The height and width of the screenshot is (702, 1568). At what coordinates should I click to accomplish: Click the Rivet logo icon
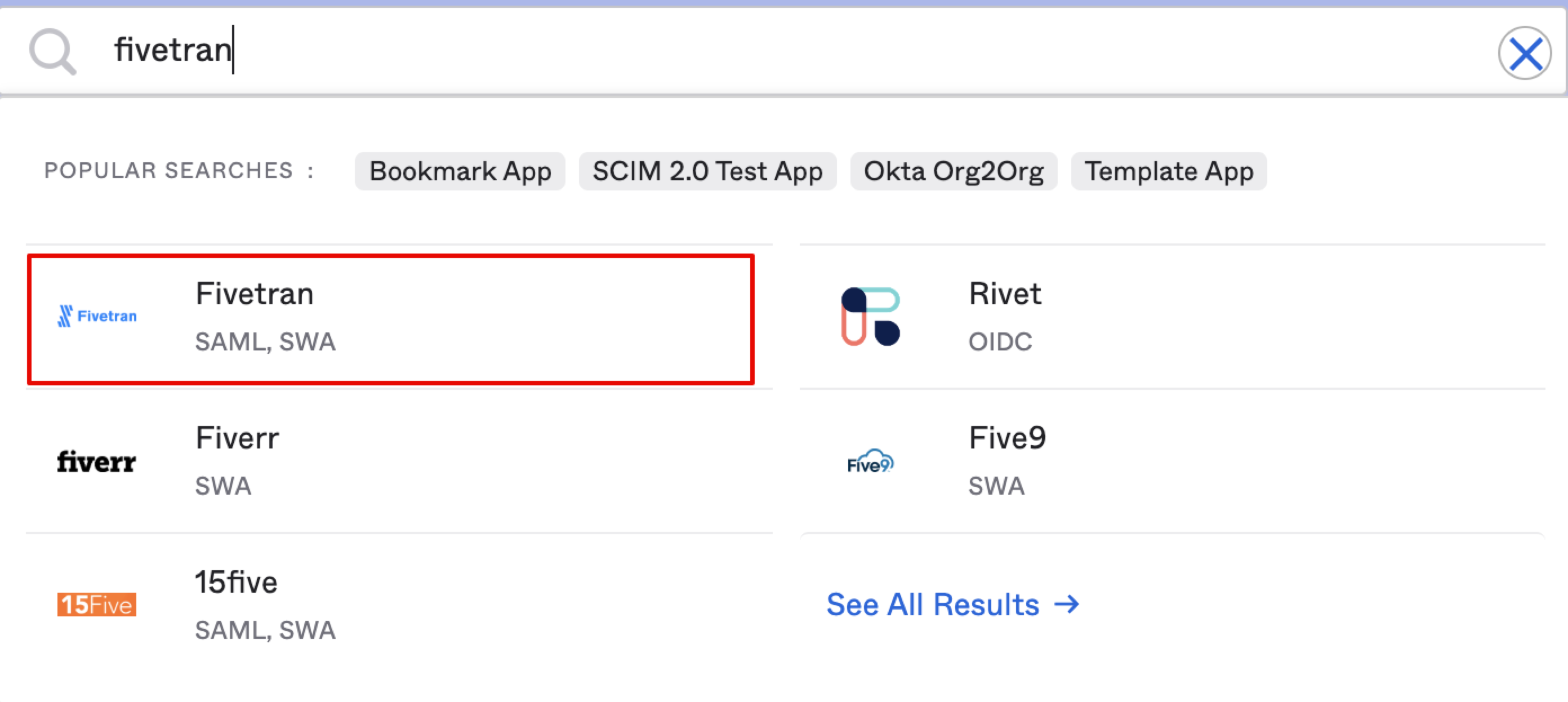(x=870, y=317)
